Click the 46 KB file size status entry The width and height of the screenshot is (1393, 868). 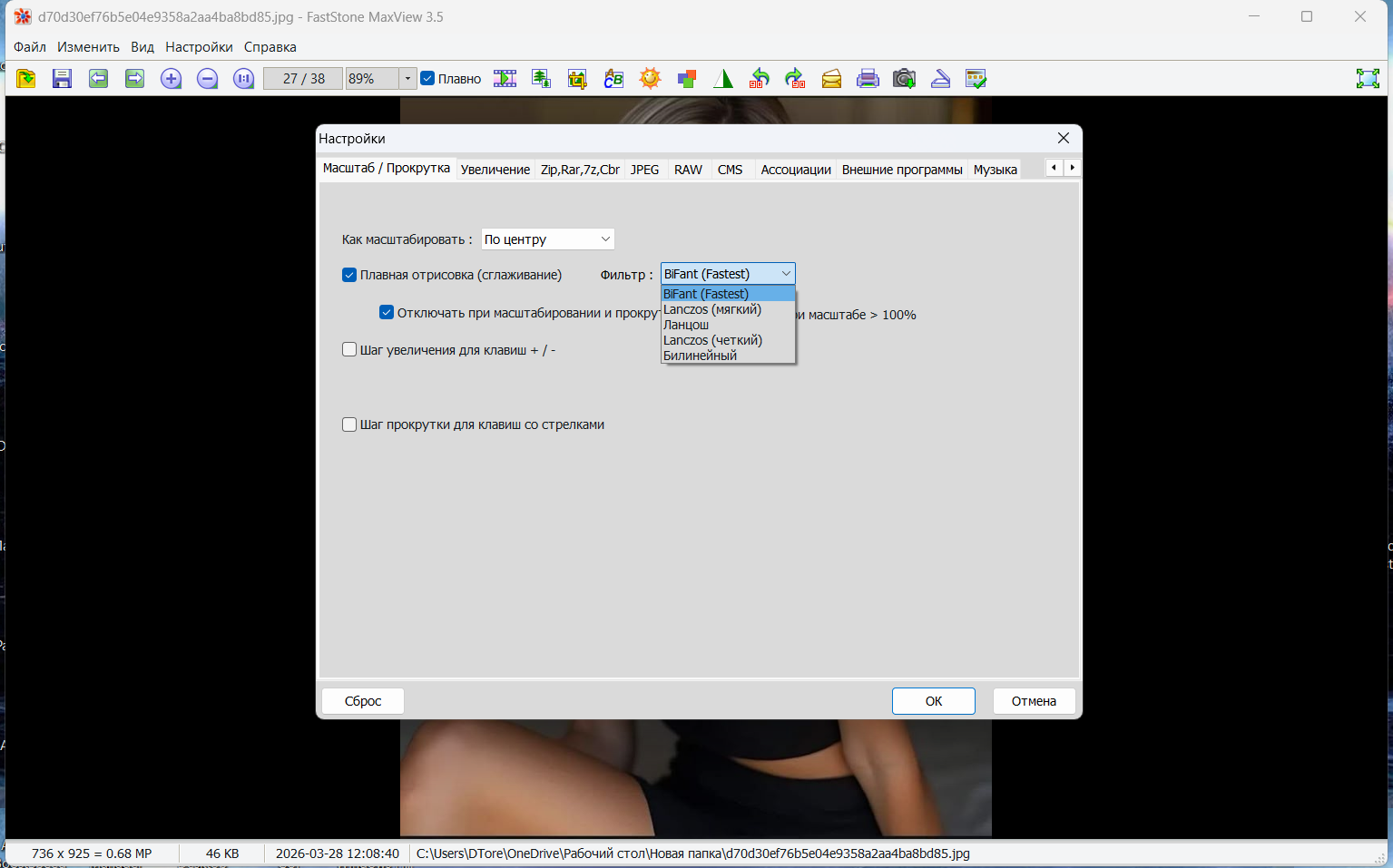pos(222,853)
